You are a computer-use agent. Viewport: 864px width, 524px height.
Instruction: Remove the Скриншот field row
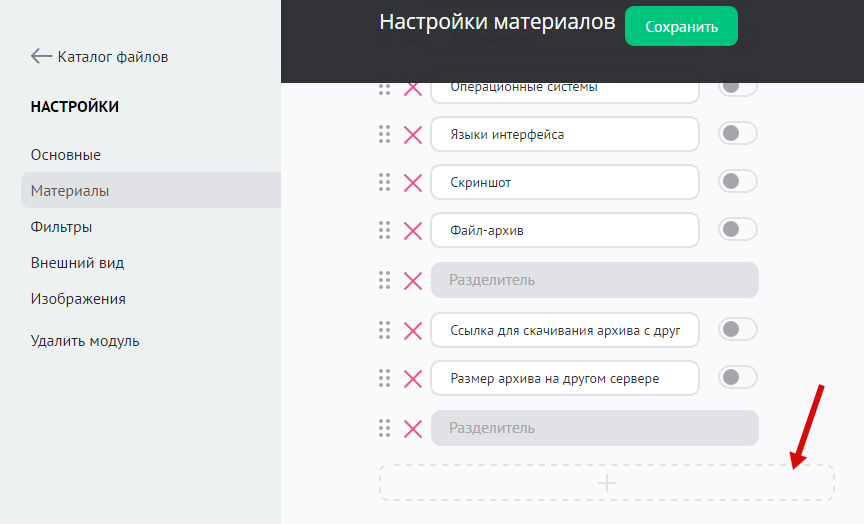pos(412,182)
